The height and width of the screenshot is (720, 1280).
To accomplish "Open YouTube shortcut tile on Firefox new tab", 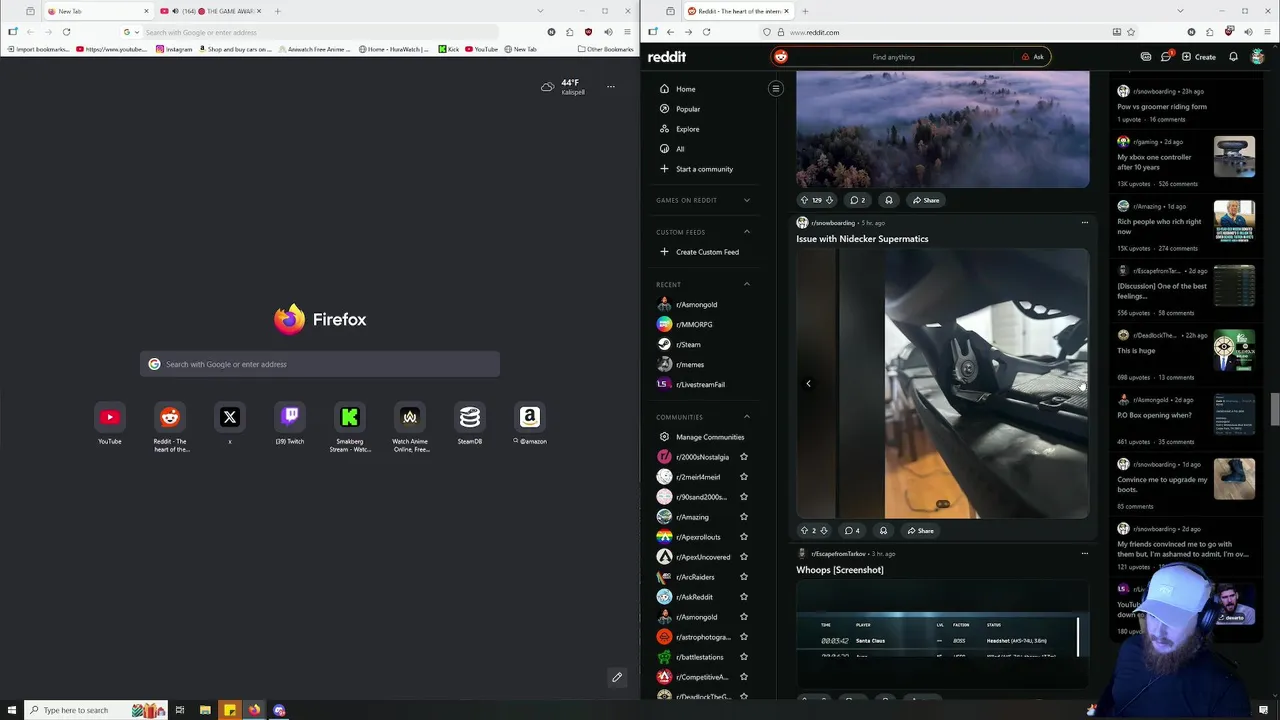I will tap(110, 417).
